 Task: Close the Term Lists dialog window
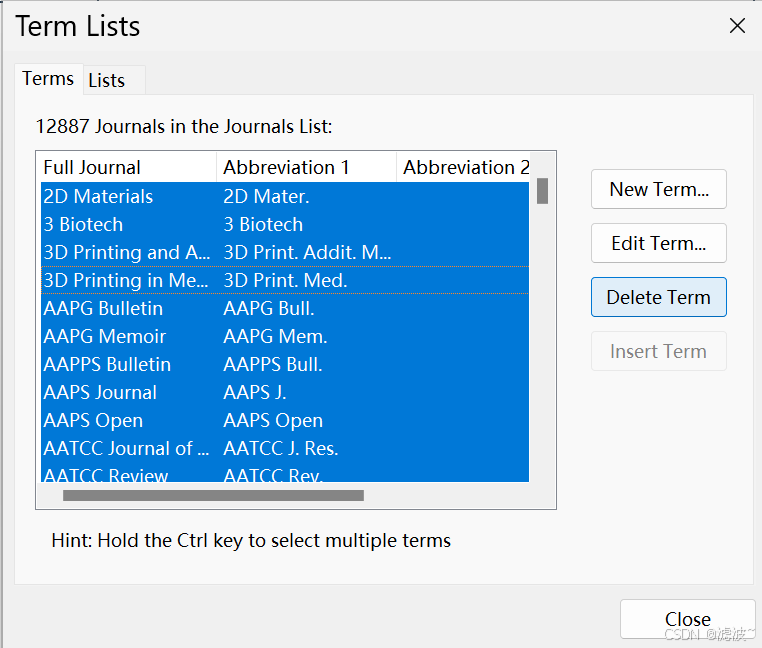pos(737,26)
